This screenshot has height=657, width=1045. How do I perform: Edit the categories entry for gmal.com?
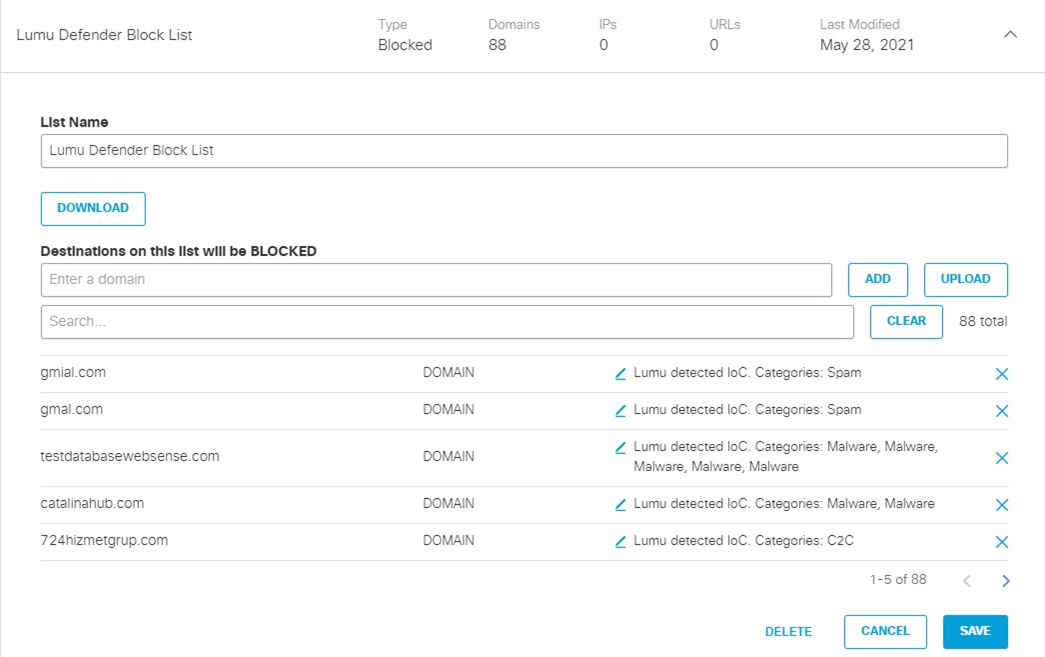(620, 409)
